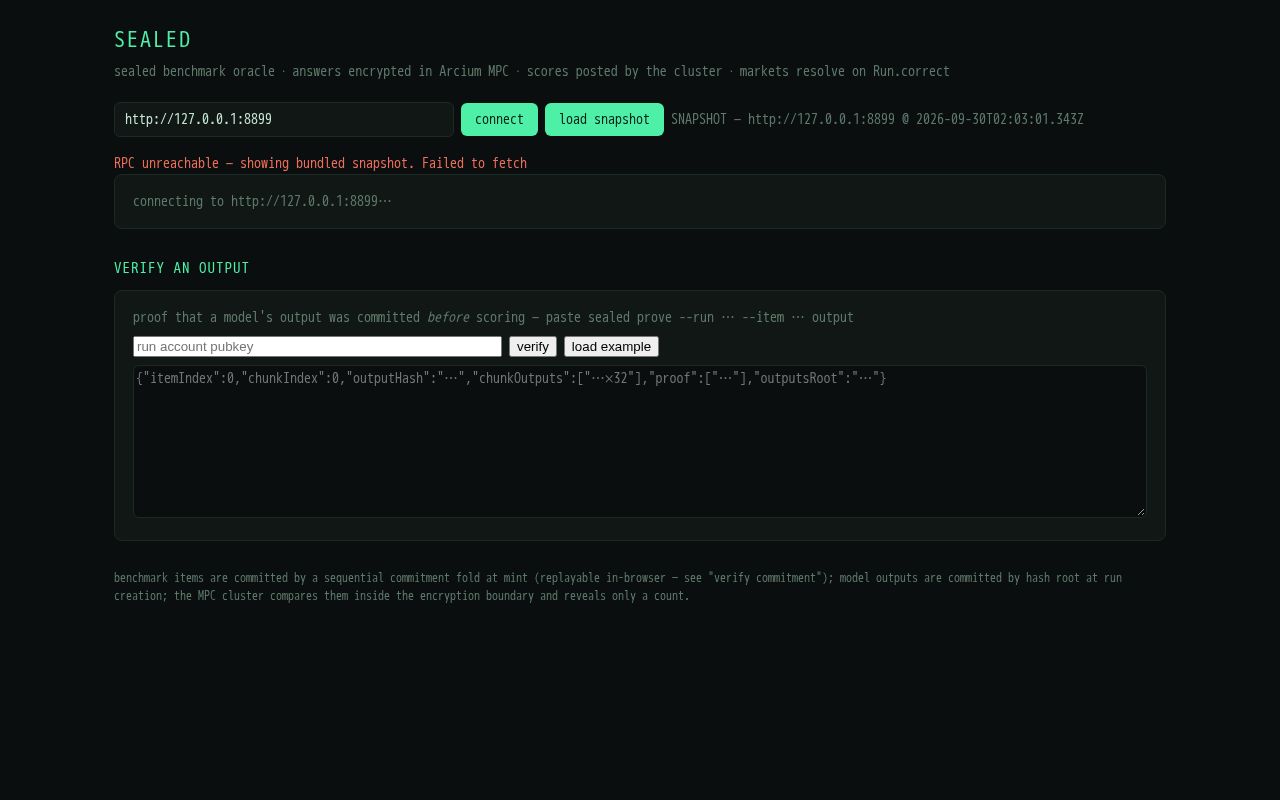Select the RPC unreachable error message

[320, 163]
